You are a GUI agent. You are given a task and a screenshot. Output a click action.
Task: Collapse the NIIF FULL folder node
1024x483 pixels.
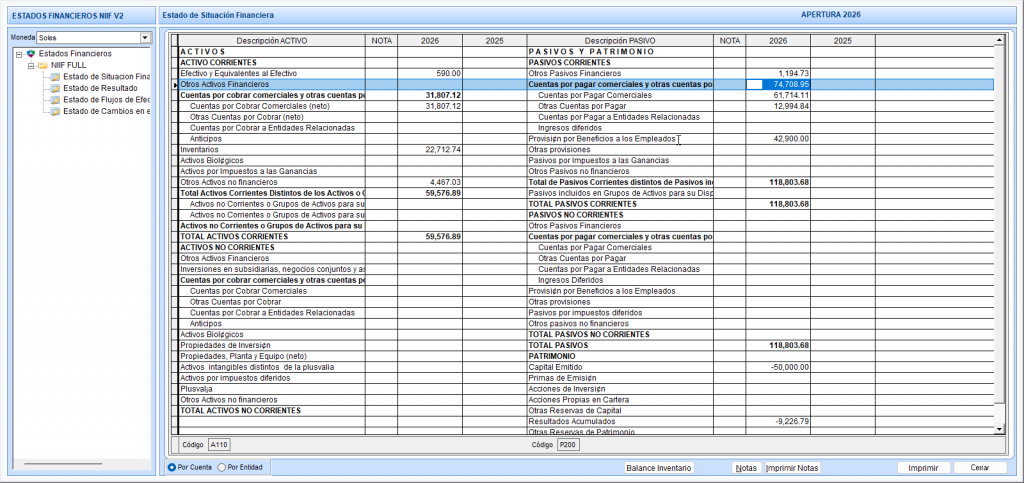coord(30,65)
